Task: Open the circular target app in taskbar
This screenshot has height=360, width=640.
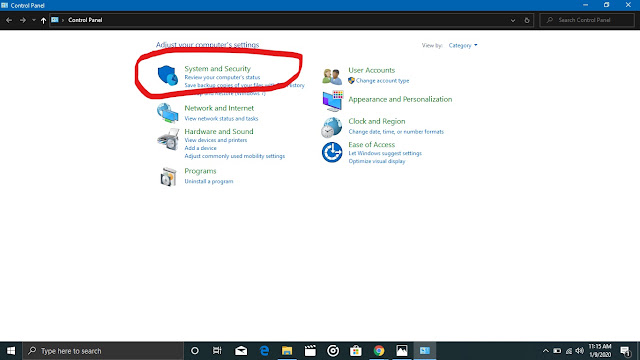Action: click(333, 351)
